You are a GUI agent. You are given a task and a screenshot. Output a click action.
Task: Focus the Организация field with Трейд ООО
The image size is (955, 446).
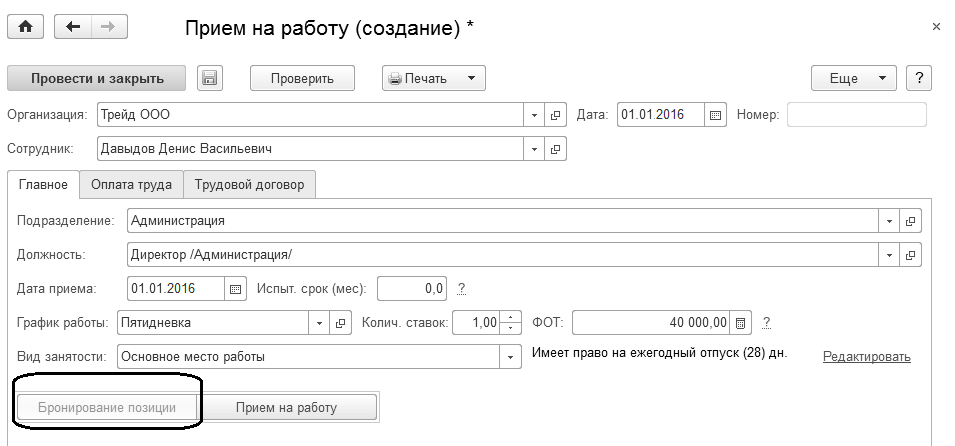click(311, 115)
